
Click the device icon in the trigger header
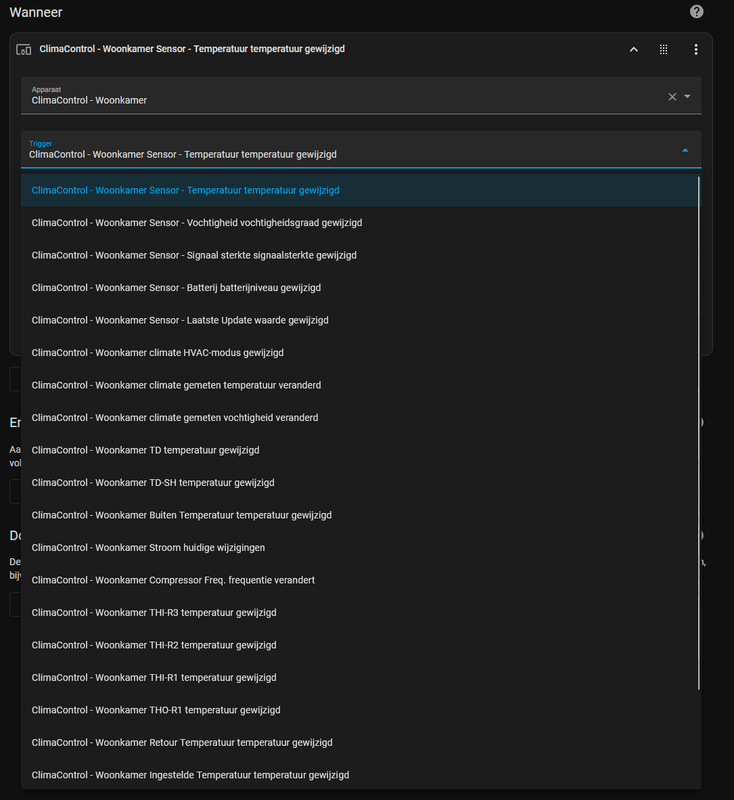(24, 49)
